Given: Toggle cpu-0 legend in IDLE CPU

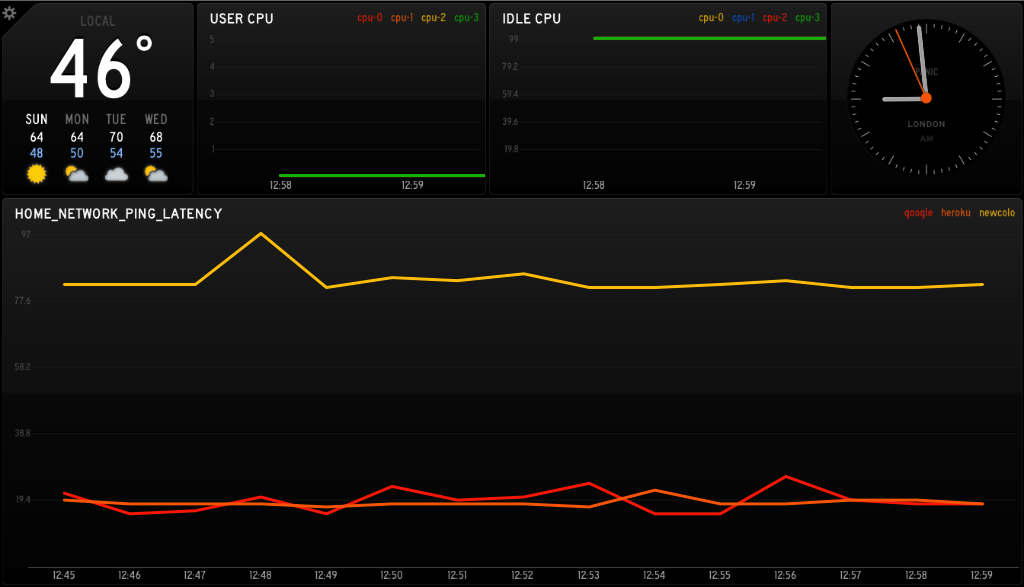Looking at the screenshot, I should (x=711, y=18).
